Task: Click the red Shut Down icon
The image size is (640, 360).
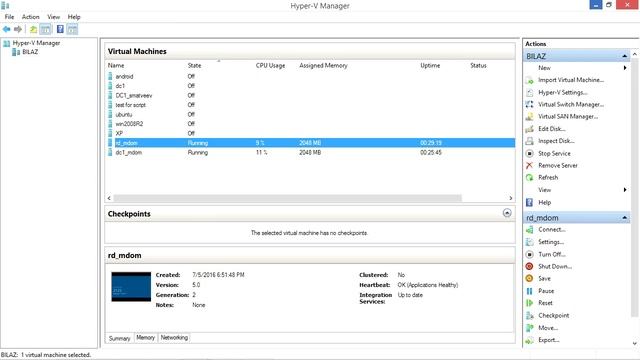Action: coord(529,267)
